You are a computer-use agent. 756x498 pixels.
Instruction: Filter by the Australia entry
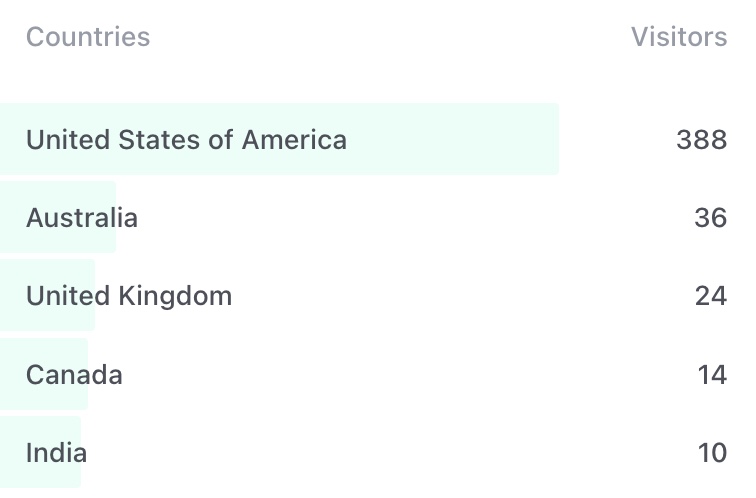(x=82, y=218)
